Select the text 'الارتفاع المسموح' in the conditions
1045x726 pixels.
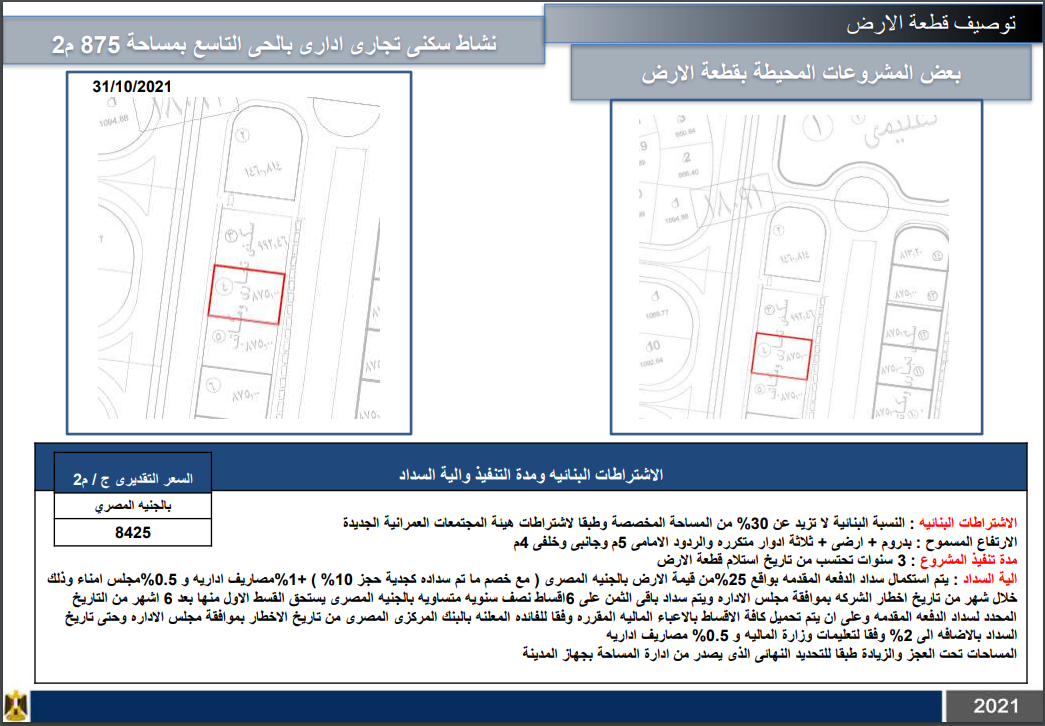tap(970, 541)
